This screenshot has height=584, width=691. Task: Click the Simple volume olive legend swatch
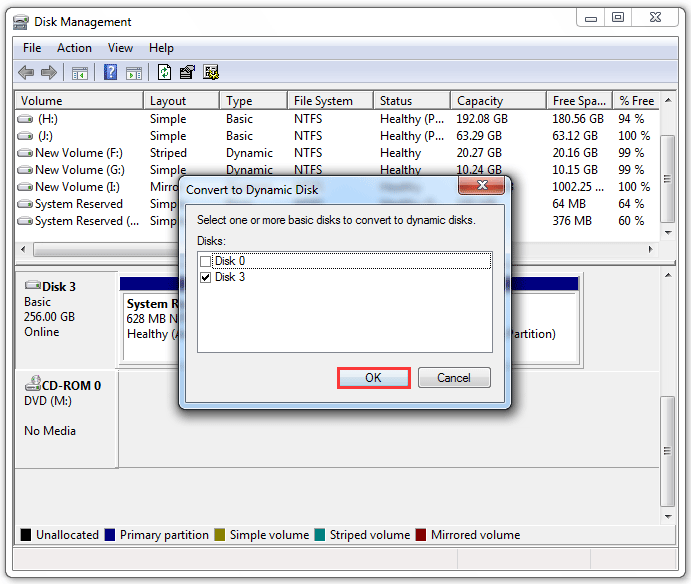[x=219, y=535]
